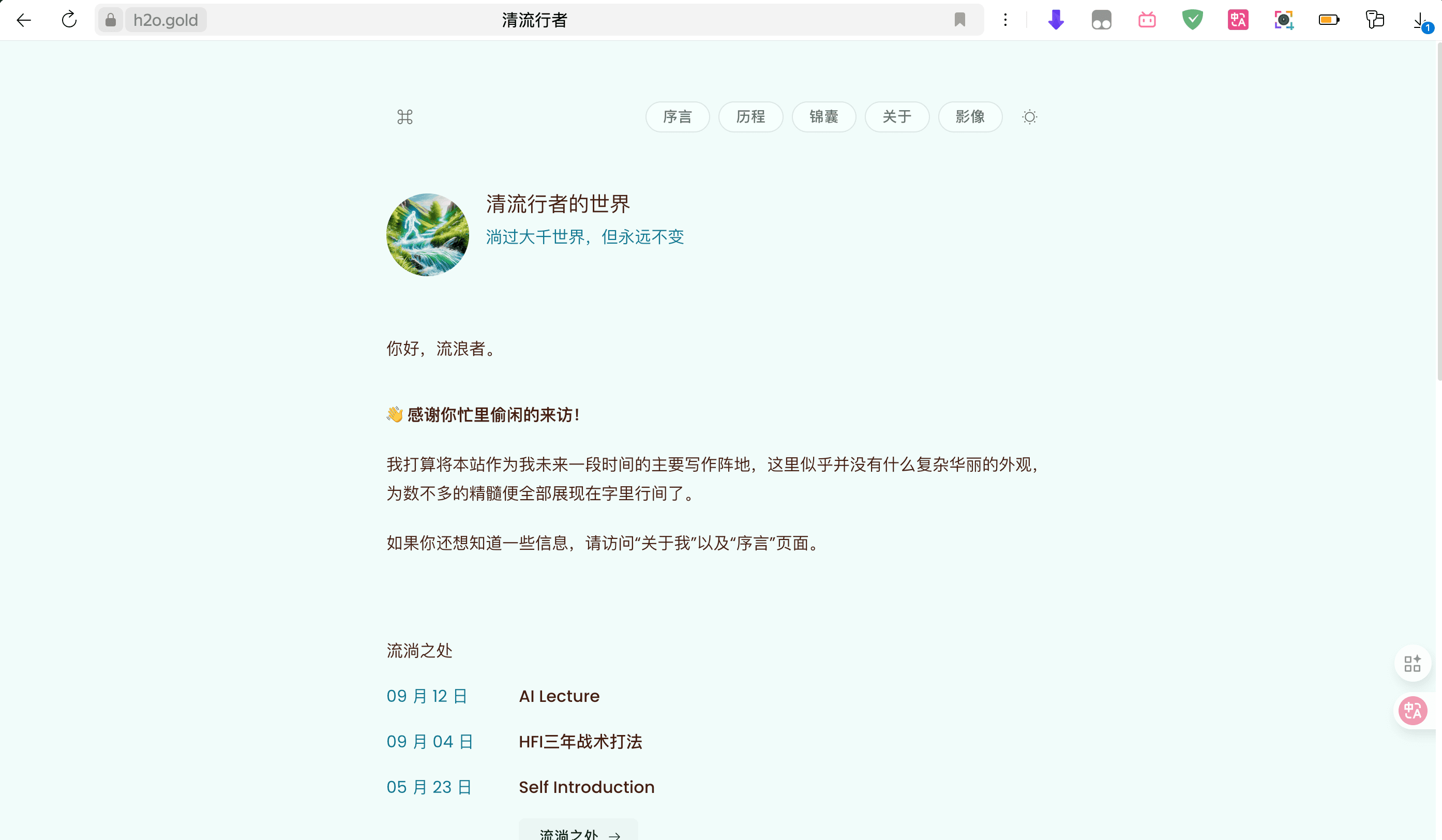Open the AI Lecture post
1442x840 pixels.
click(559, 696)
